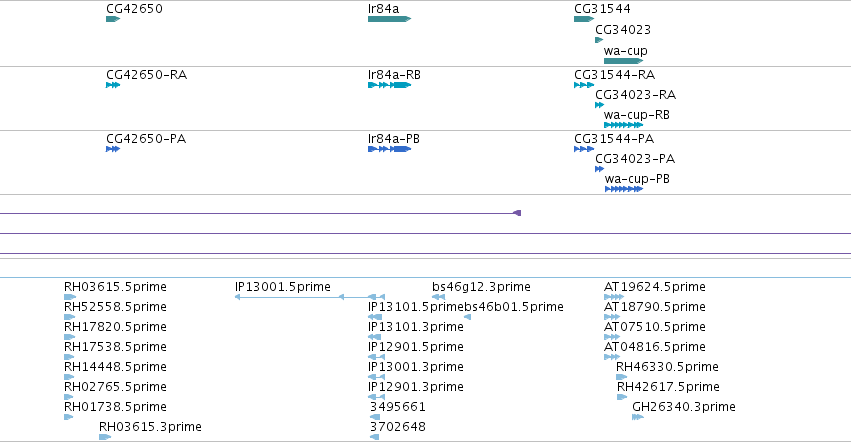Select the CG34023-PA protein glyph
Image resolution: width=851 pixels, height=442 pixels.
(600, 169)
